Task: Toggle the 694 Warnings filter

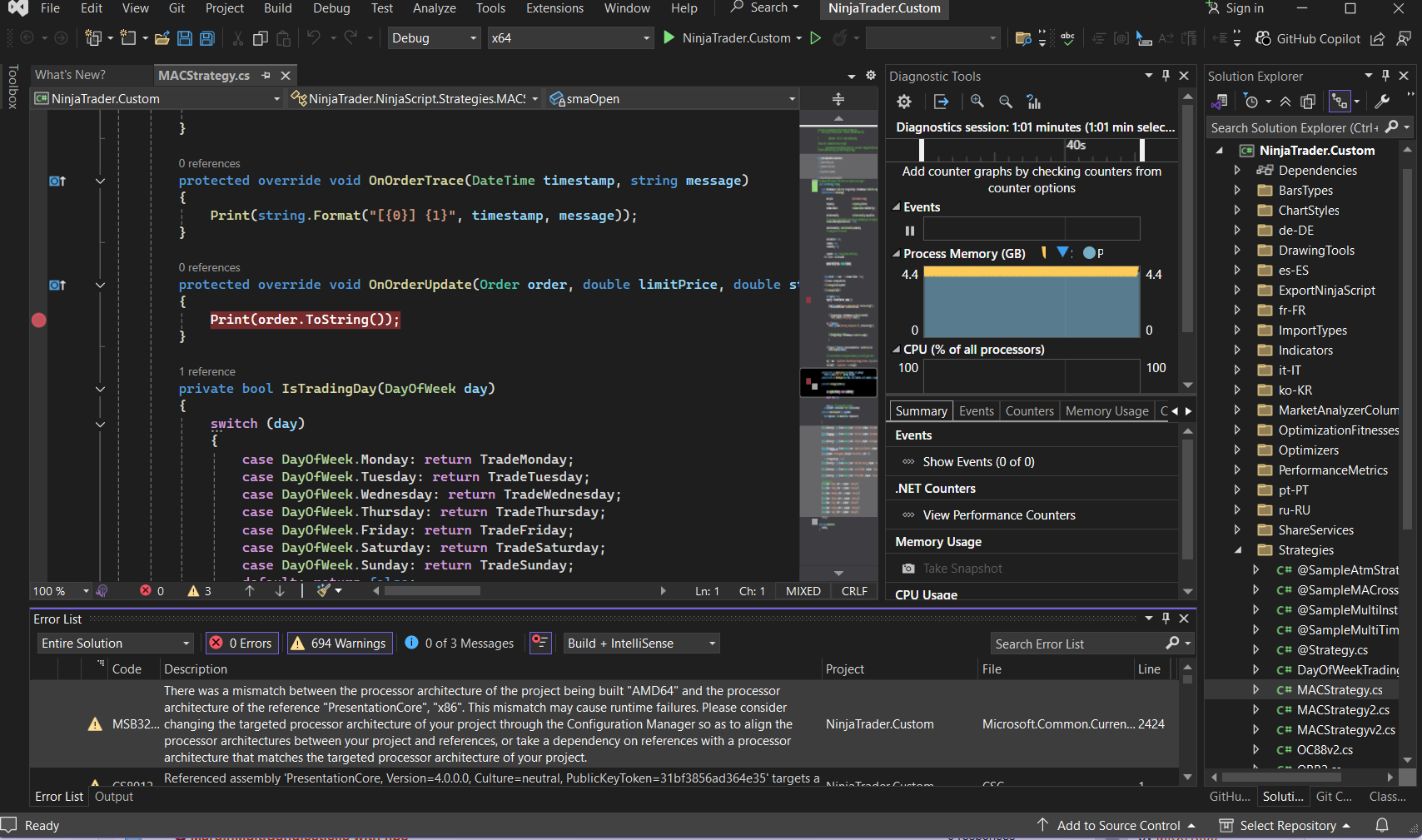Action: (x=339, y=644)
